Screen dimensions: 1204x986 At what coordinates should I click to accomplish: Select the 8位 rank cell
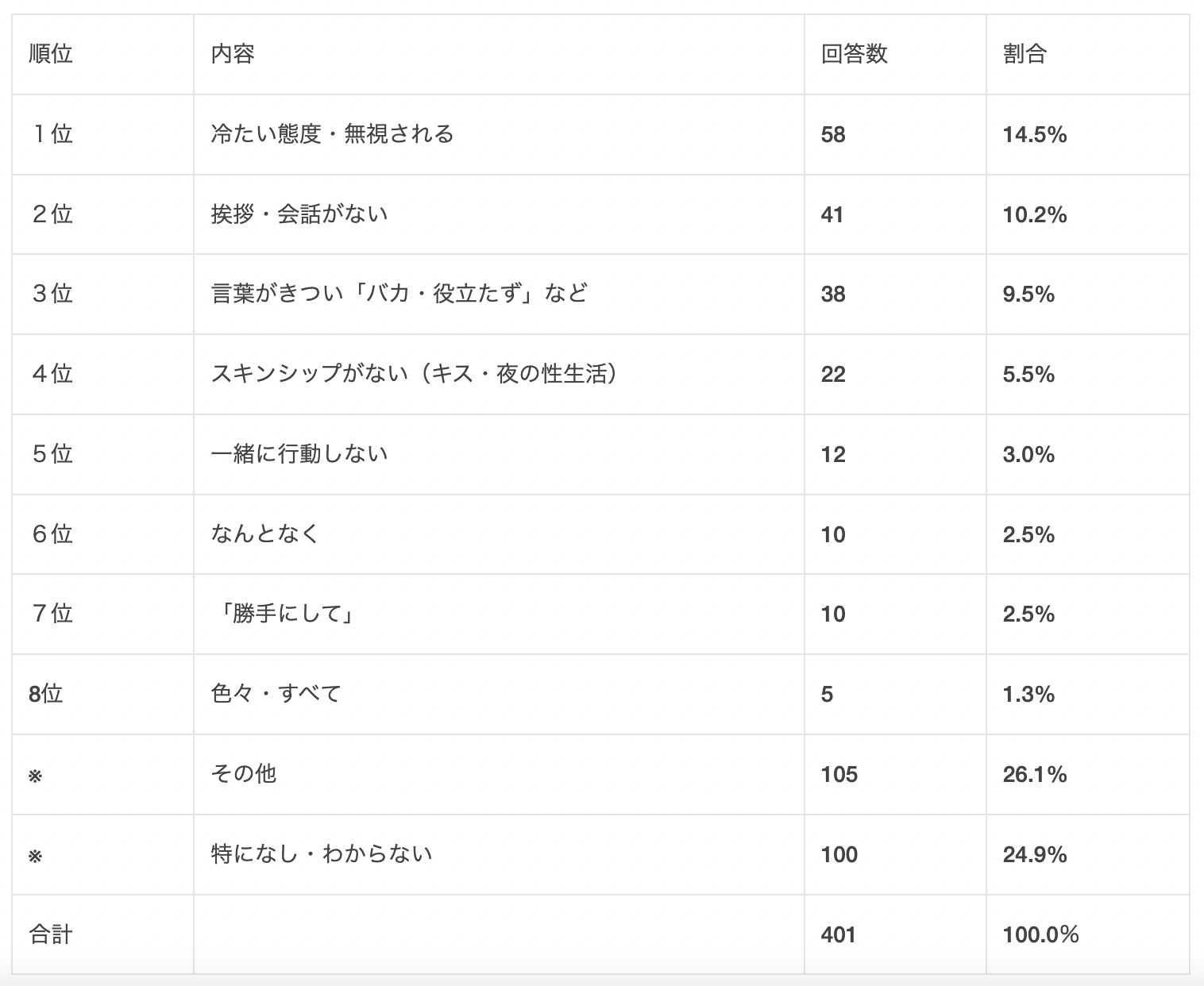tap(46, 694)
